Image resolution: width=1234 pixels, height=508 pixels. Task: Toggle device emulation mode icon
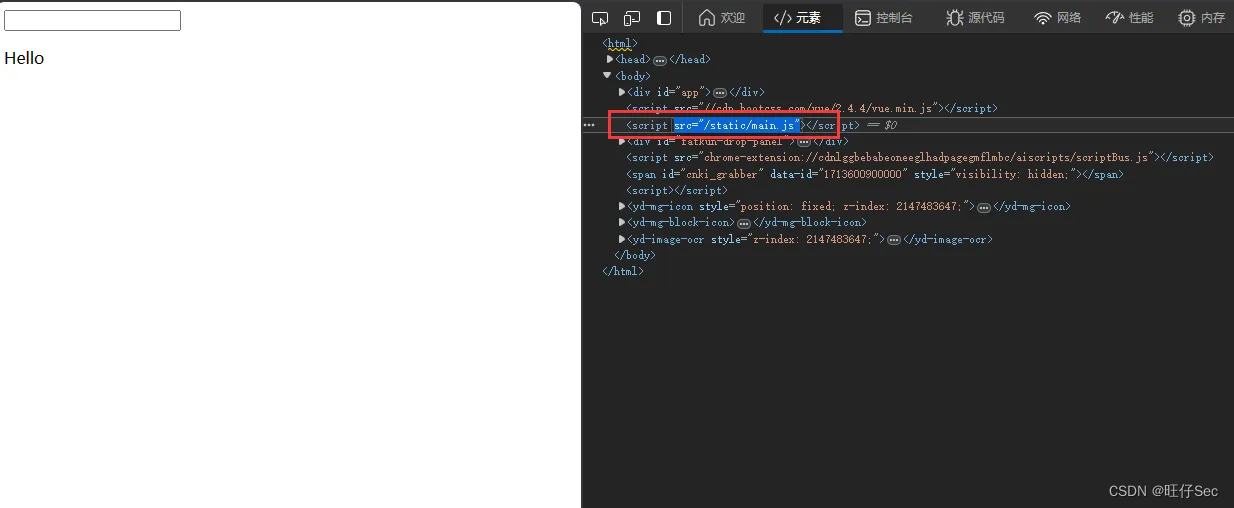[x=632, y=18]
